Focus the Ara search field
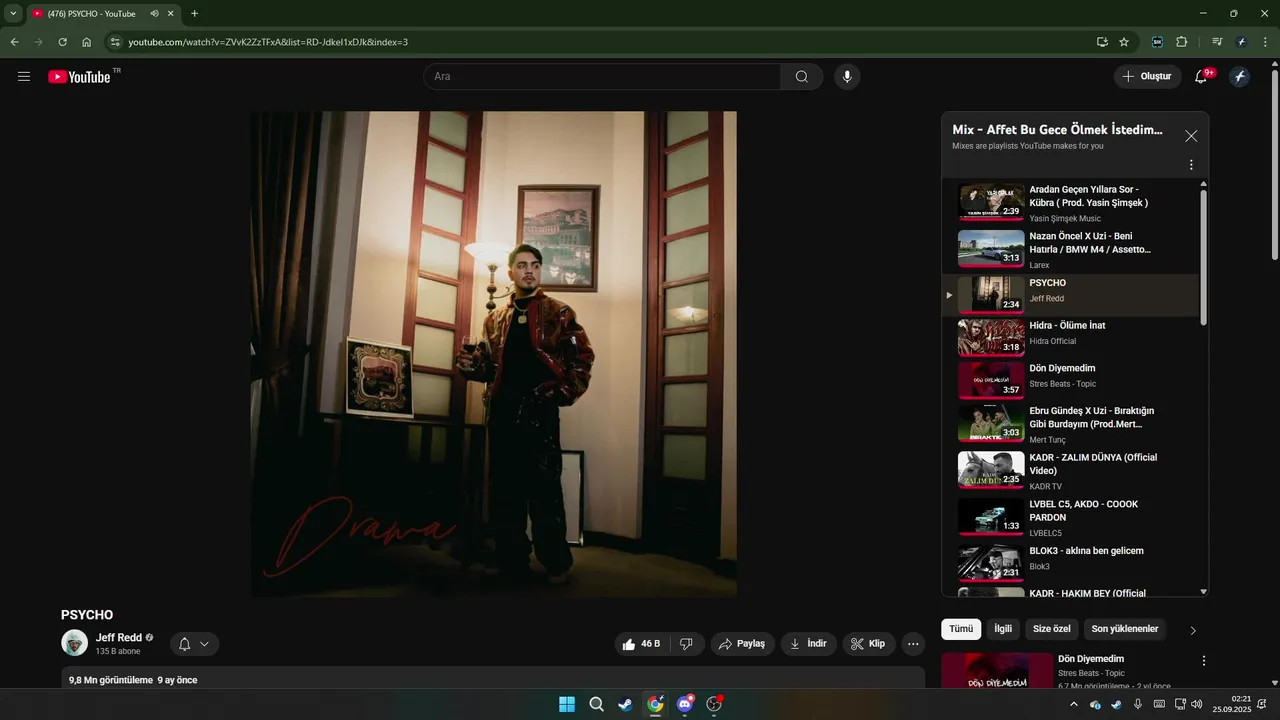 (x=602, y=77)
